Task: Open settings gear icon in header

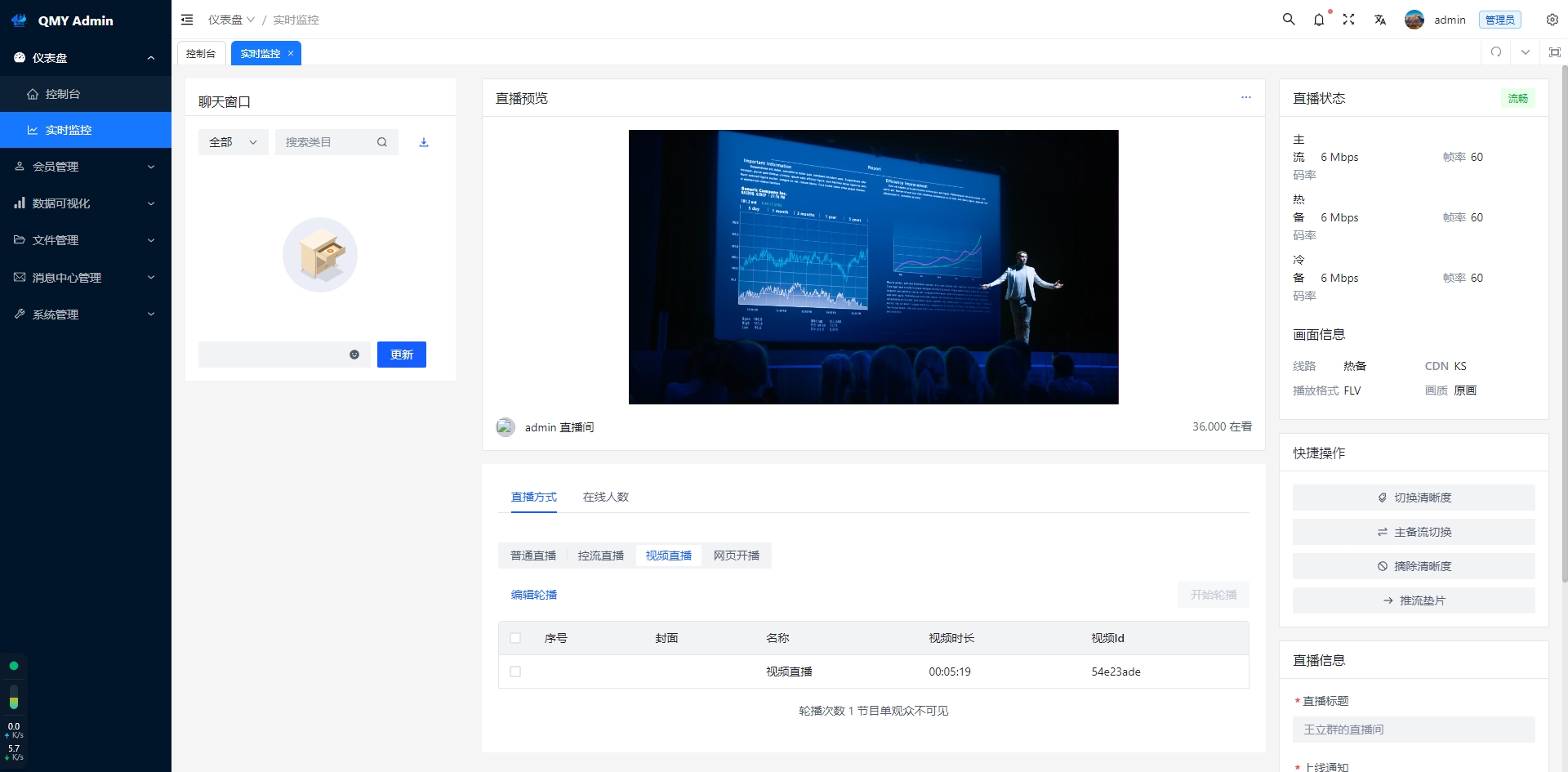Action: pyautogui.click(x=1552, y=20)
